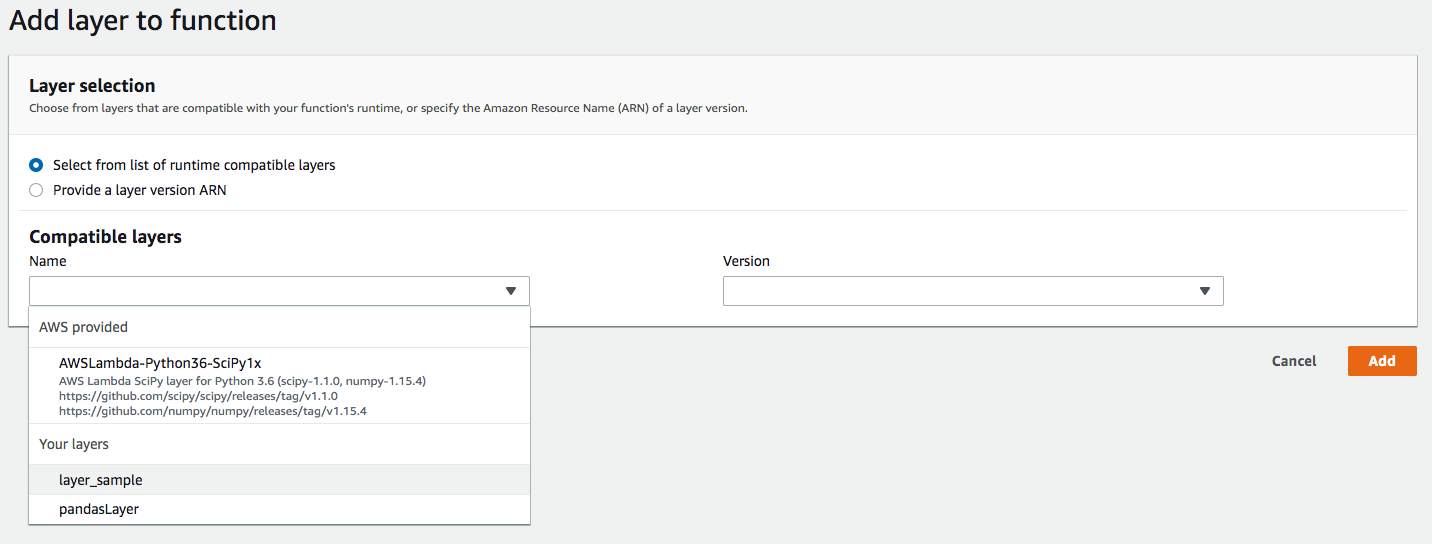The image size is (1432, 544).
Task: Open the Version combo box field
Action: click(x=960, y=291)
